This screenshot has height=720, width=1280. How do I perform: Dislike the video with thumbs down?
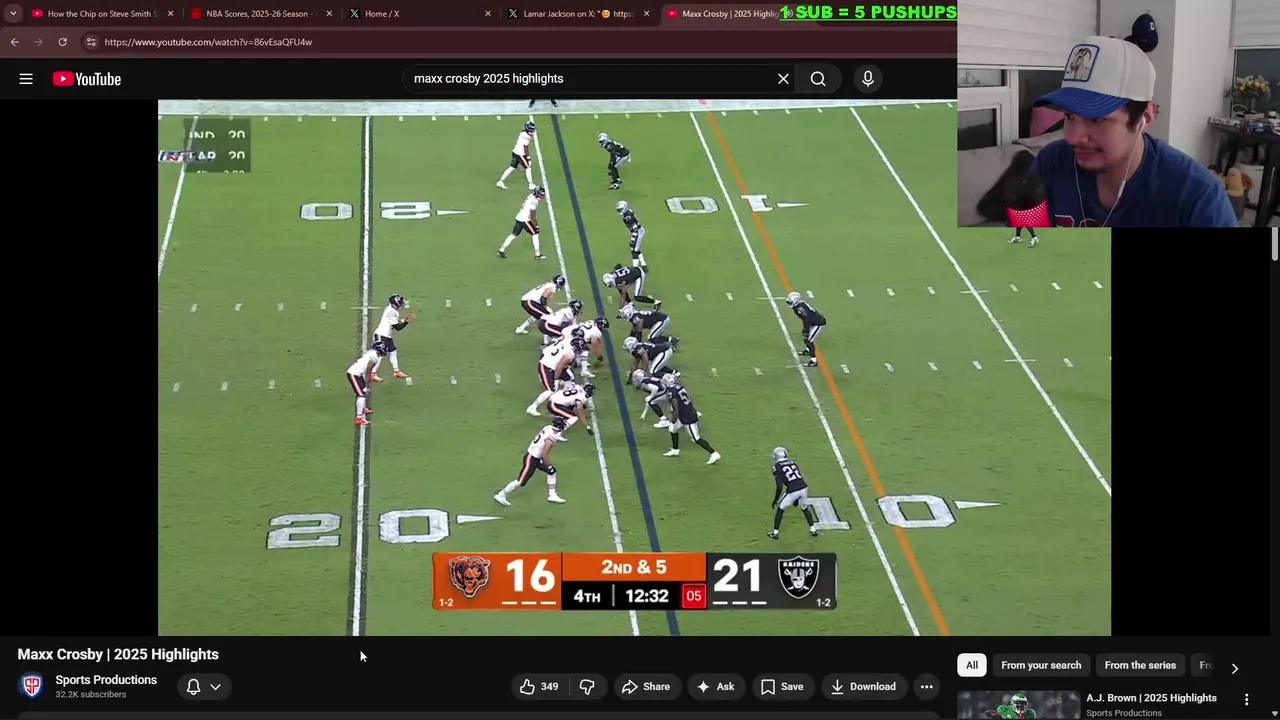(x=587, y=686)
